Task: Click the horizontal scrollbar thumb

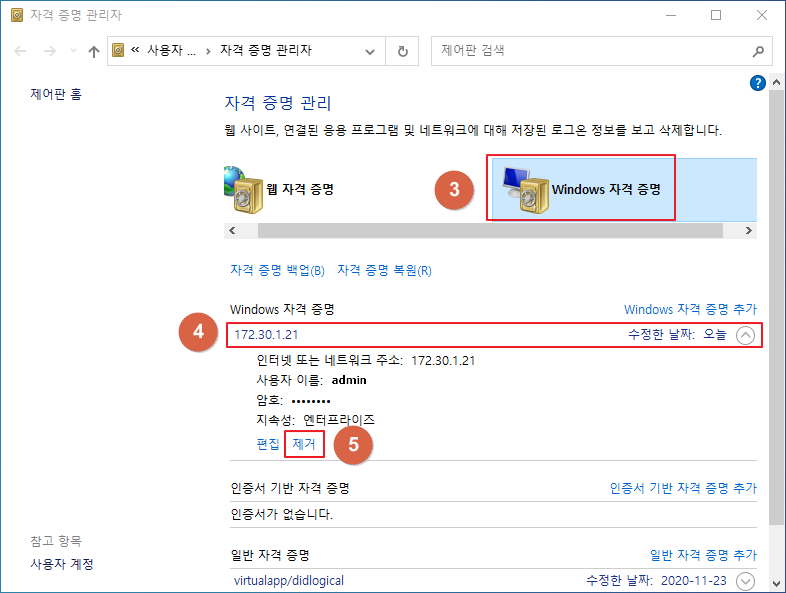Action: point(490,231)
